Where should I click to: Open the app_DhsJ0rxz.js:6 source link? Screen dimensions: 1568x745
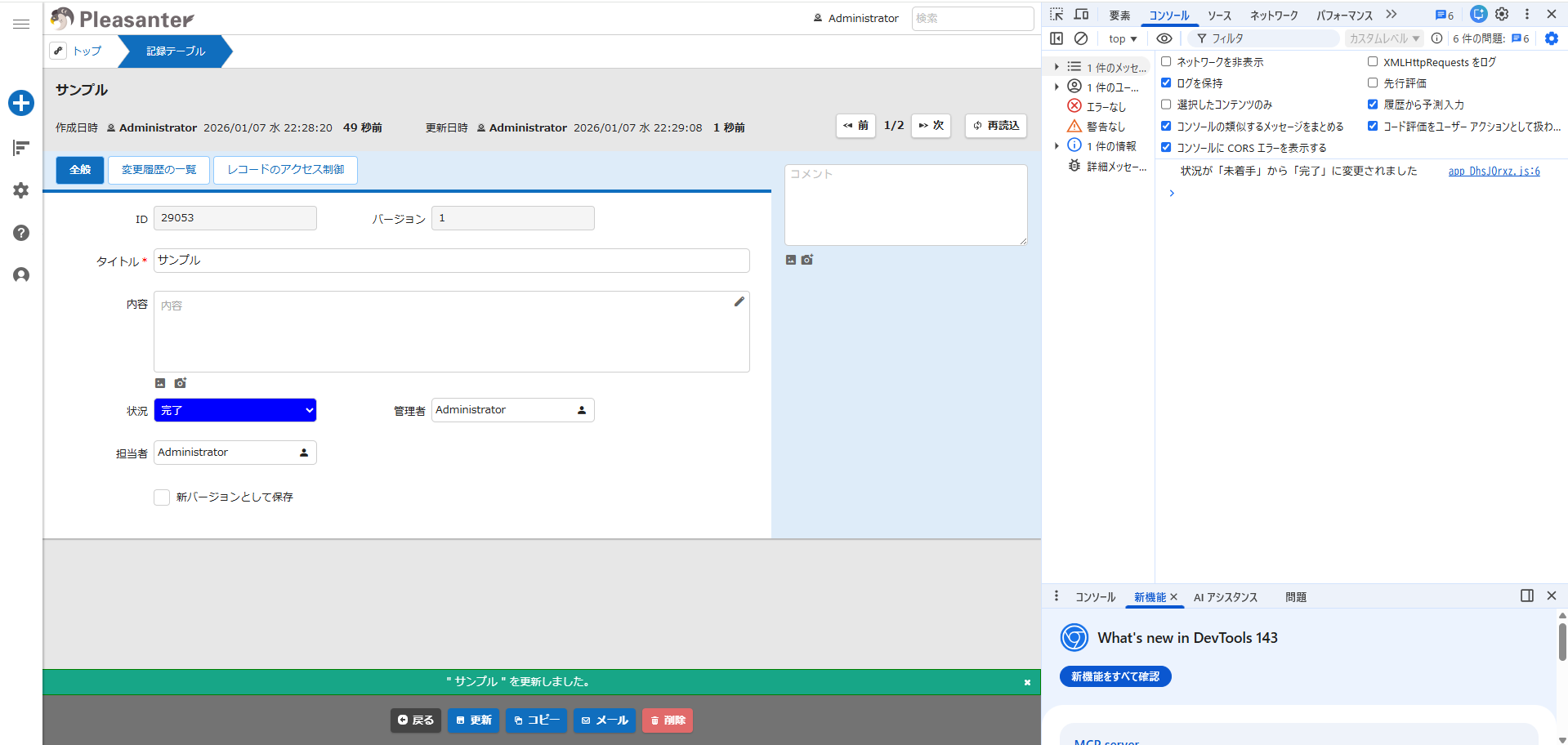tap(1494, 171)
